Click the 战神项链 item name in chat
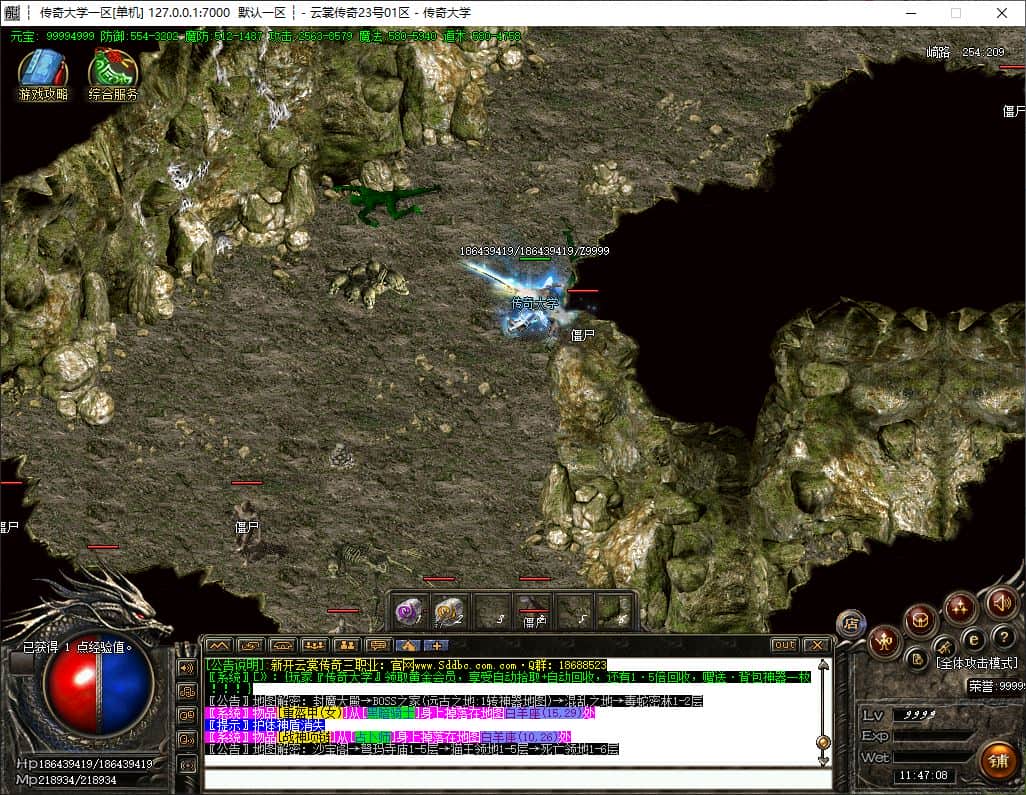Viewport: 1026px width, 795px height. click(306, 737)
